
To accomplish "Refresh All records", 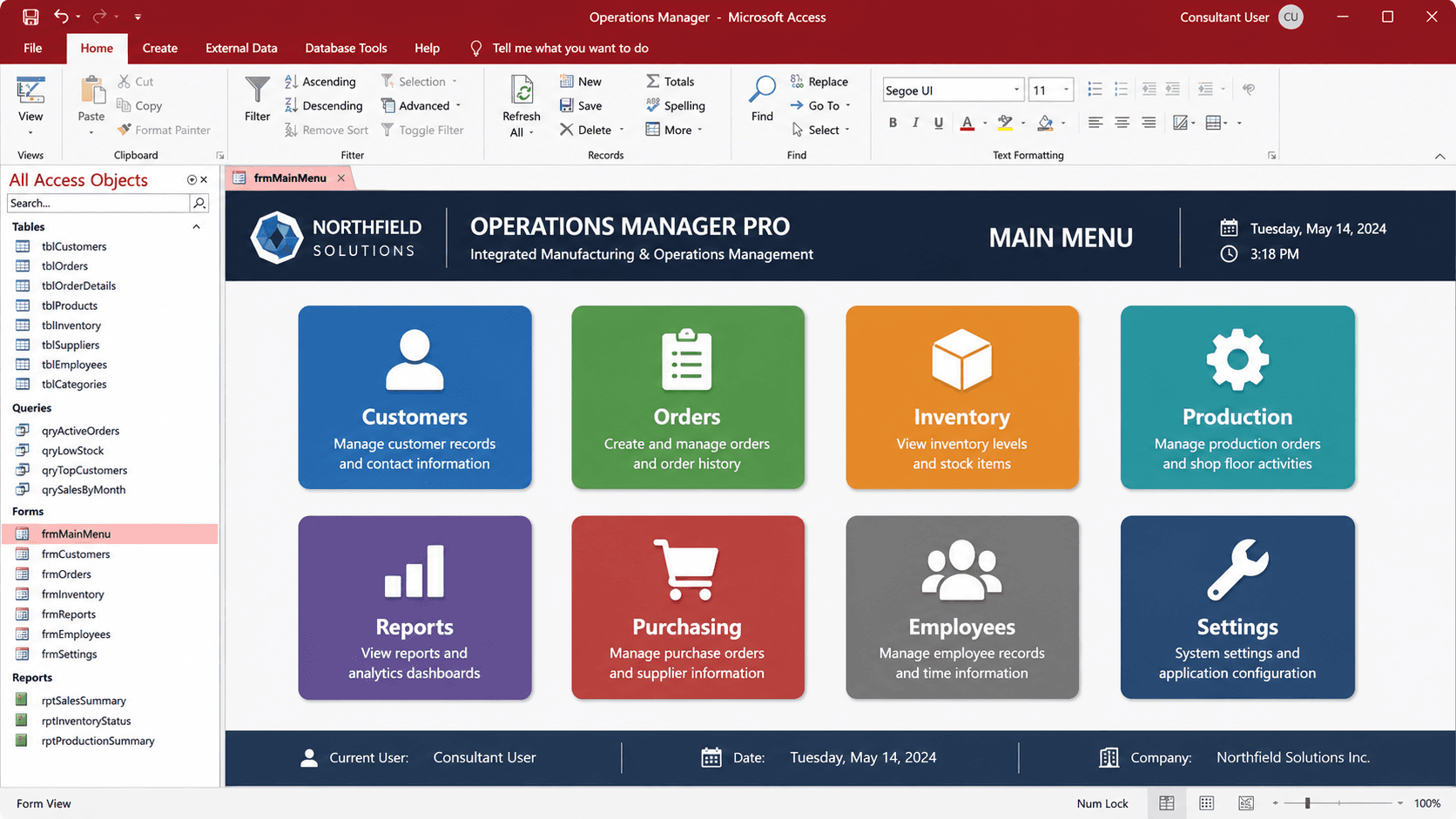I will [521, 106].
